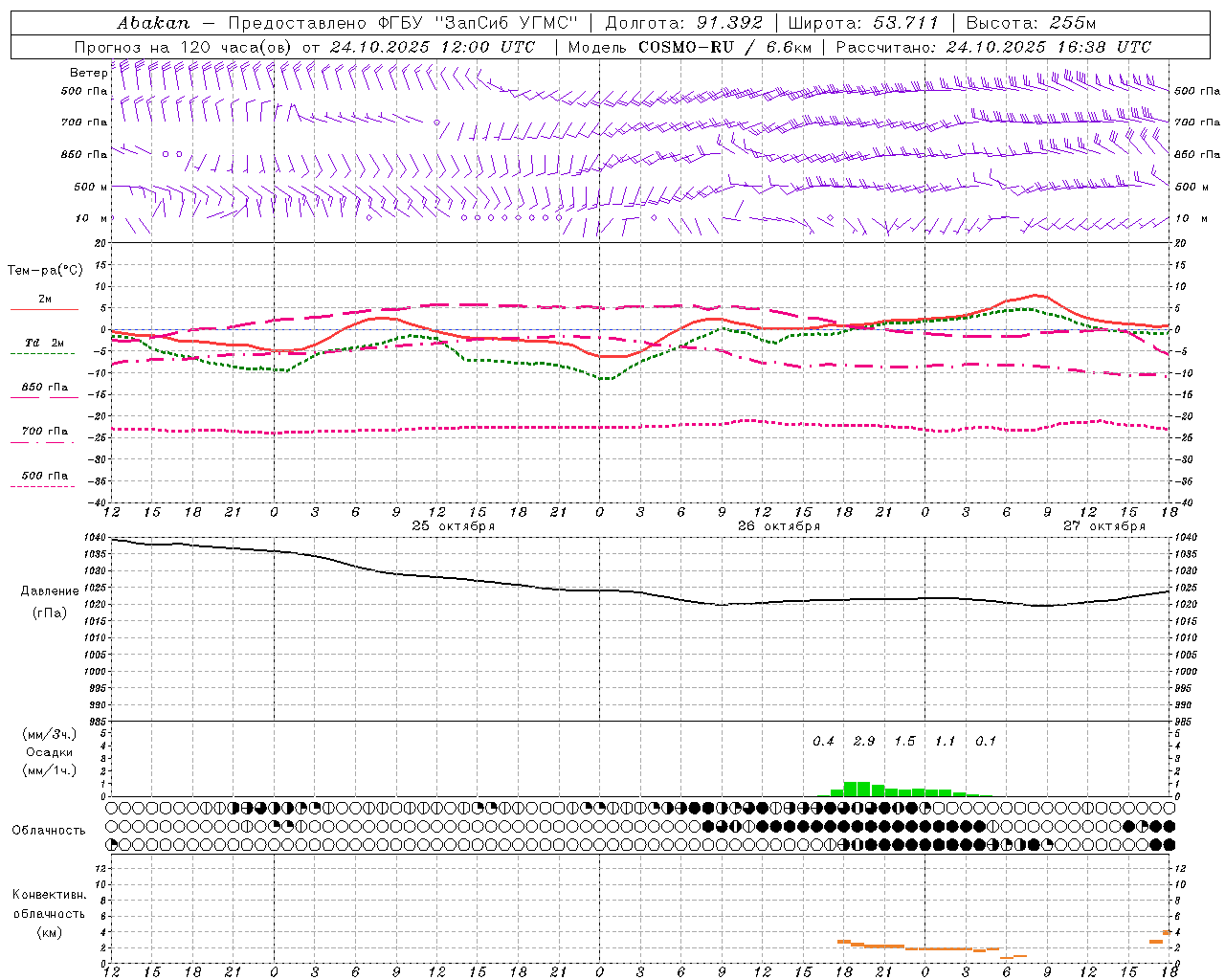Click the 3-hour precipitation value "1.1"

(x=946, y=742)
